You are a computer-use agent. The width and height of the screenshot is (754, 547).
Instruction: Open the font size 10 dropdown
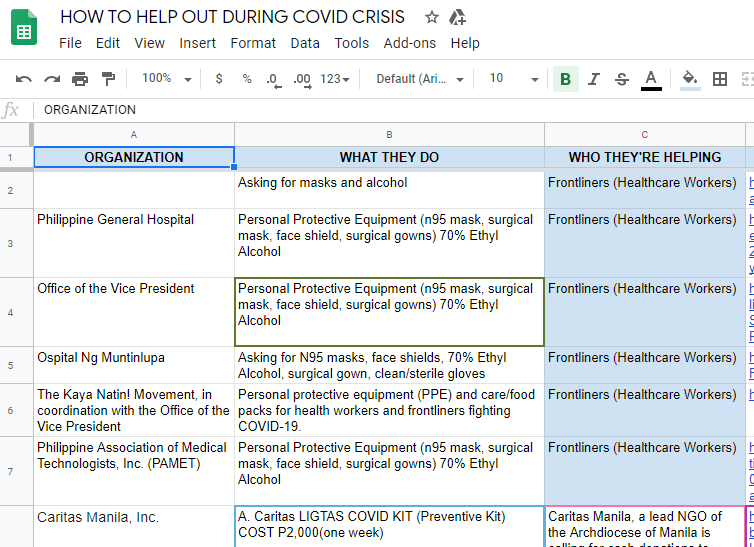point(513,79)
